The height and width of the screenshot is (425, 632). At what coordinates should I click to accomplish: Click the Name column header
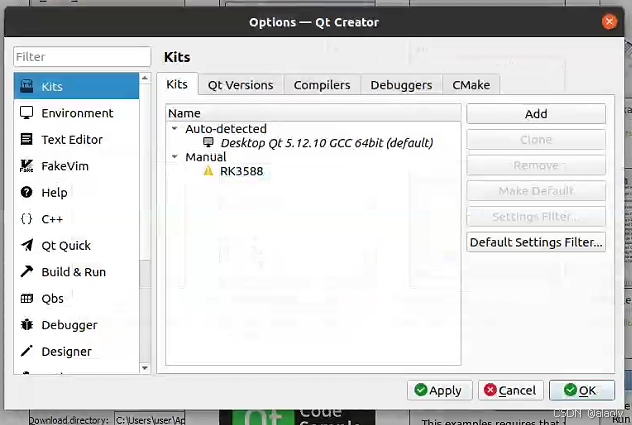coord(314,113)
